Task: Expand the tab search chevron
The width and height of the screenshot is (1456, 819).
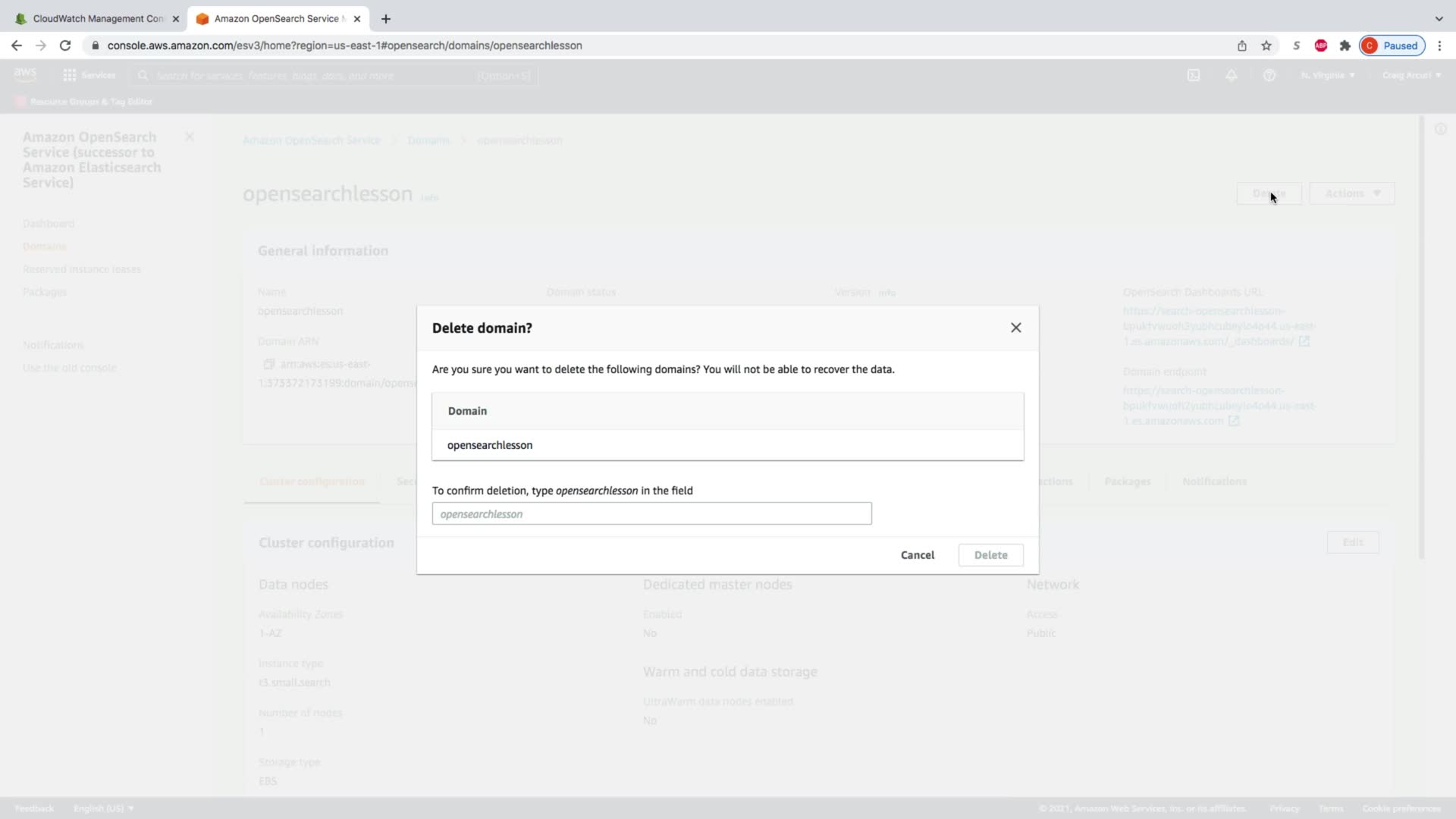Action: pyautogui.click(x=1439, y=18)
